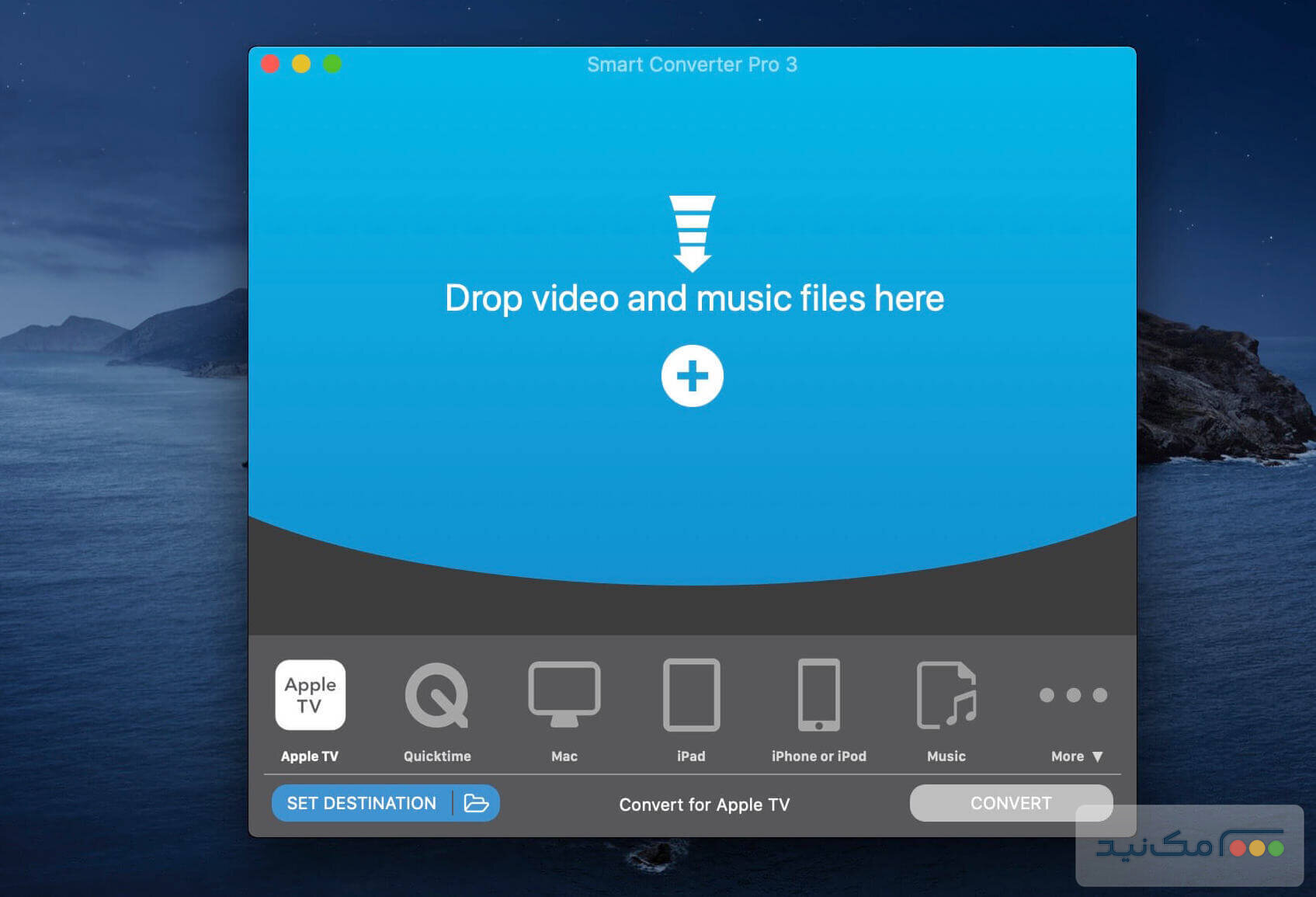
Task: Click the plus icon to add files
Action: click(692, 376)
